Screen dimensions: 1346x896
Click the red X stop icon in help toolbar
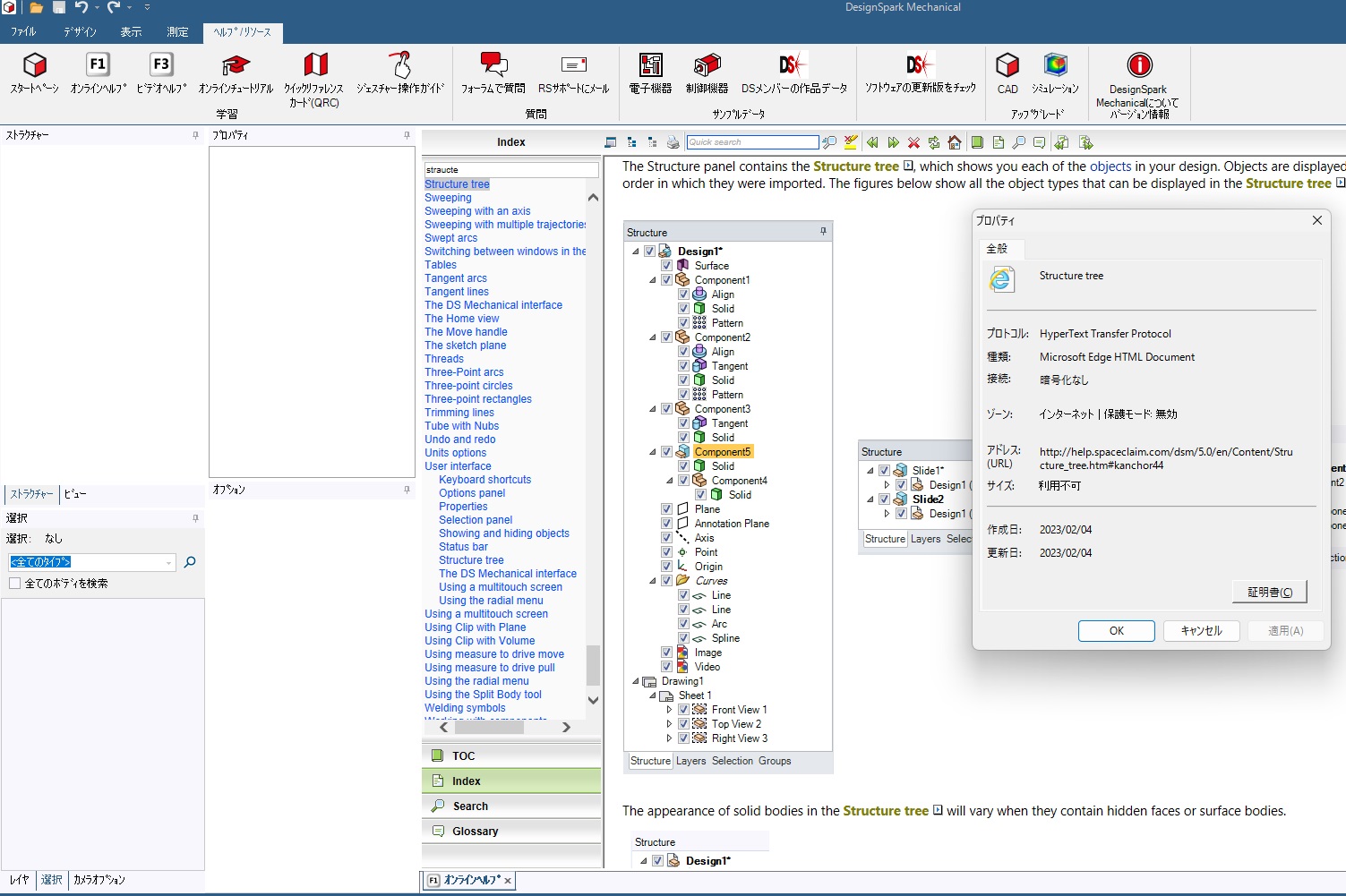point(913,142)
